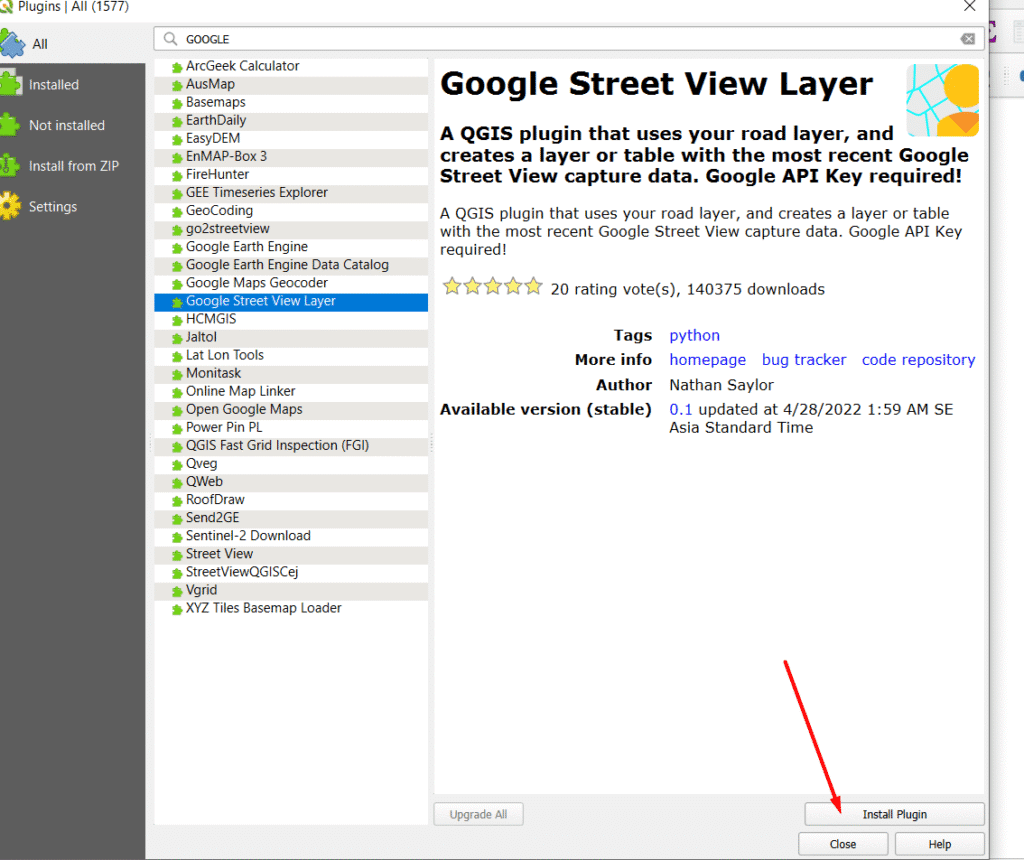Viewport: 1024px width, 860px height.
Task: Open Help for the plugin manager
Action: [939, 844]
